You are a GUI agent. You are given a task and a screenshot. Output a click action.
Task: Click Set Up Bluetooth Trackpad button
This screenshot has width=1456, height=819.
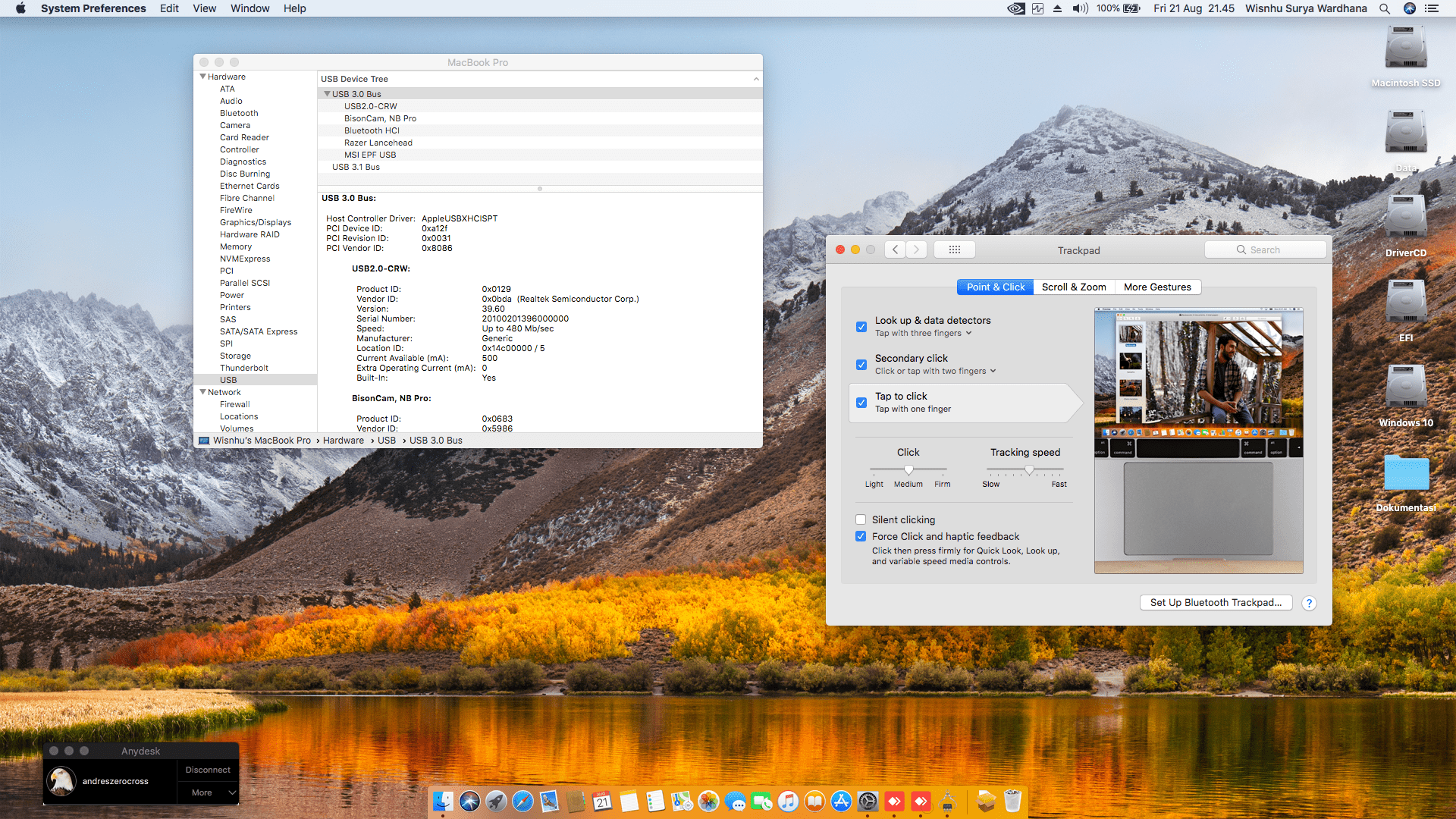pos(1216,602)
